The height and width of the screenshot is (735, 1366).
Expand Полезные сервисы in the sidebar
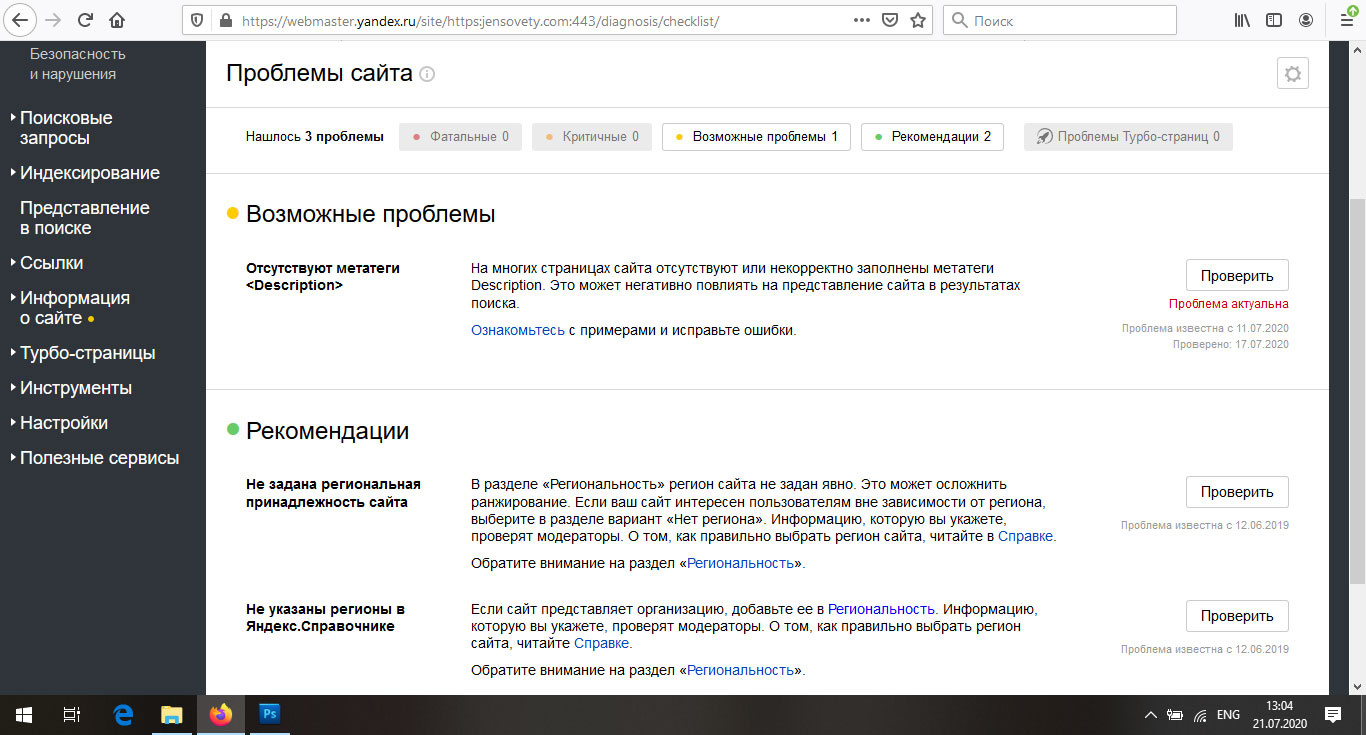point(99,458)
